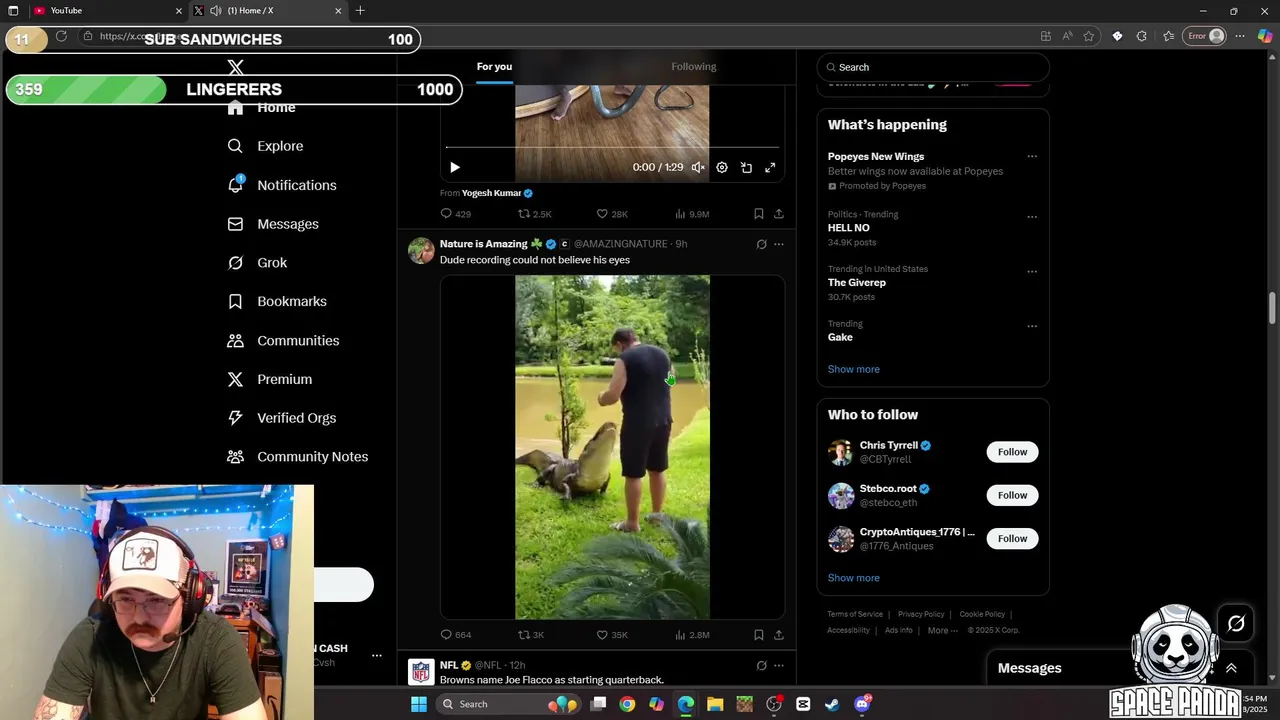Open the Windows Start menu
The height and width of the screenshot is (720, 1280).
point(419,704)
